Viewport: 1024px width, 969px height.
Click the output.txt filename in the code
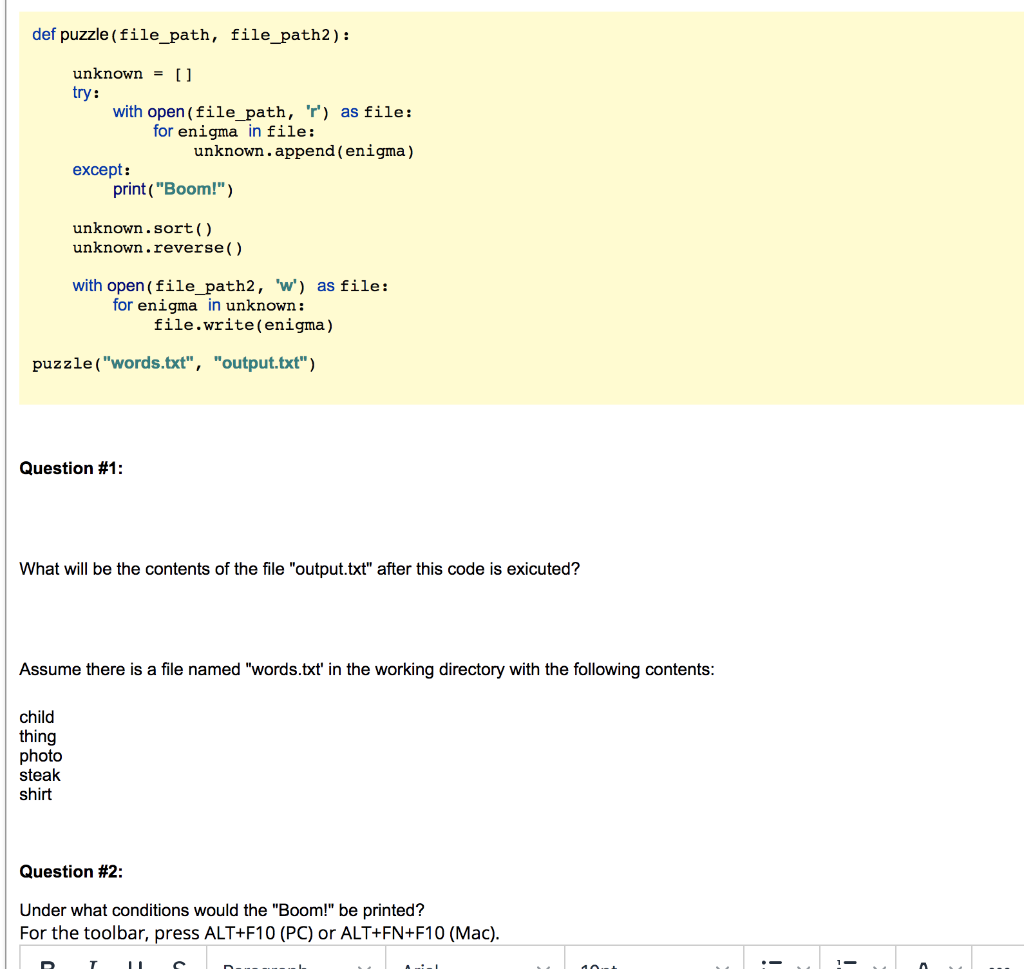[x=261, y=362]
